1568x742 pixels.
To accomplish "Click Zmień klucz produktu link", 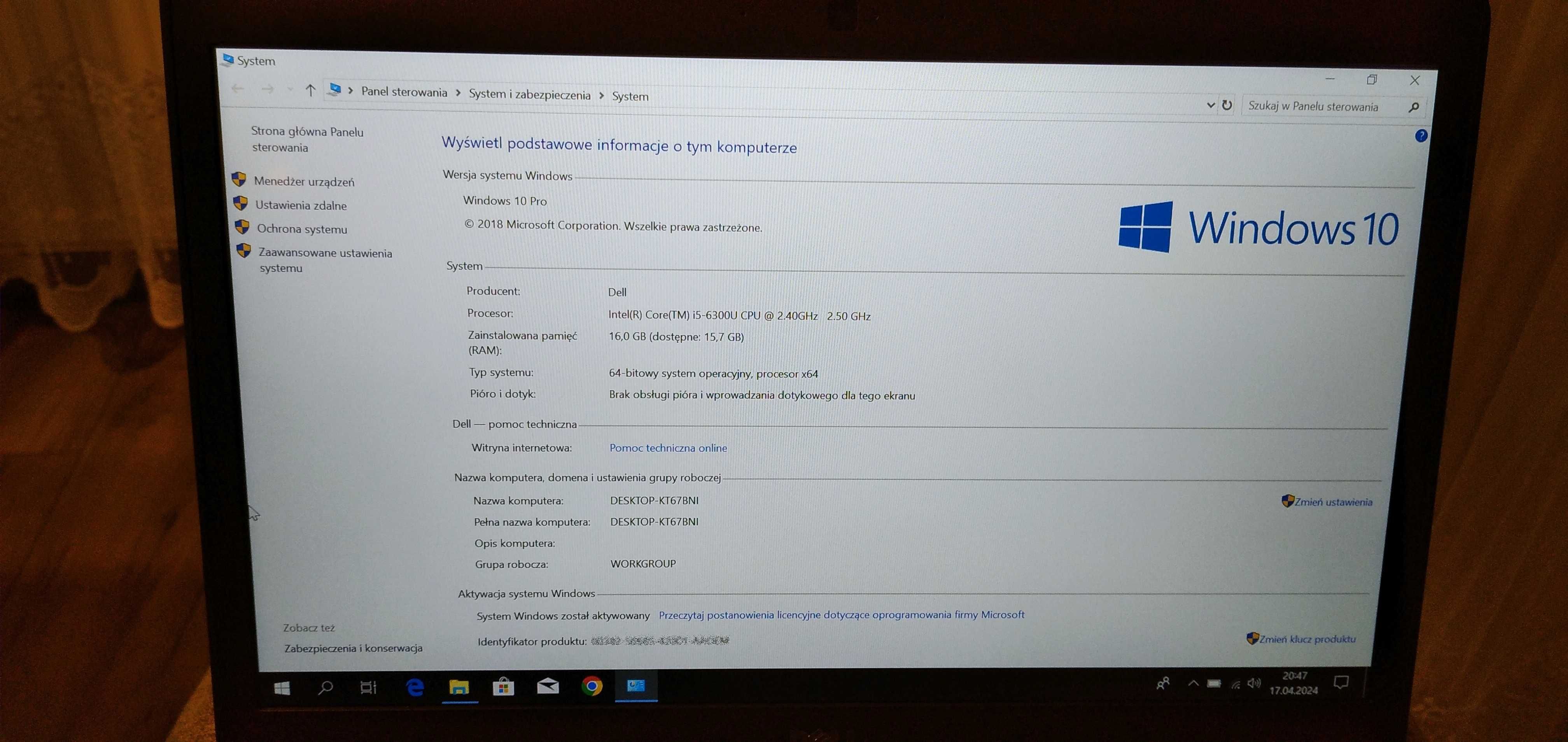I will (1307, 639).
